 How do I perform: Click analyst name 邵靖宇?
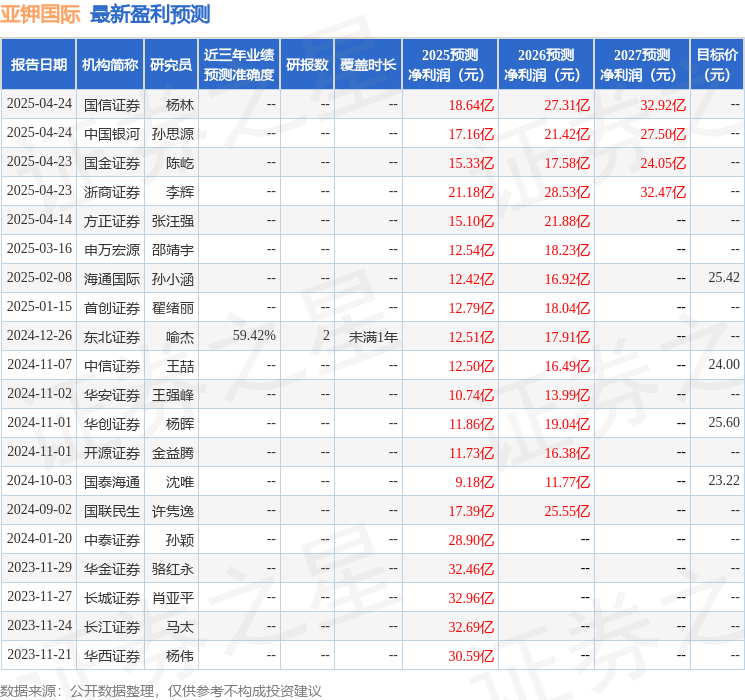[x=173, y=250]
